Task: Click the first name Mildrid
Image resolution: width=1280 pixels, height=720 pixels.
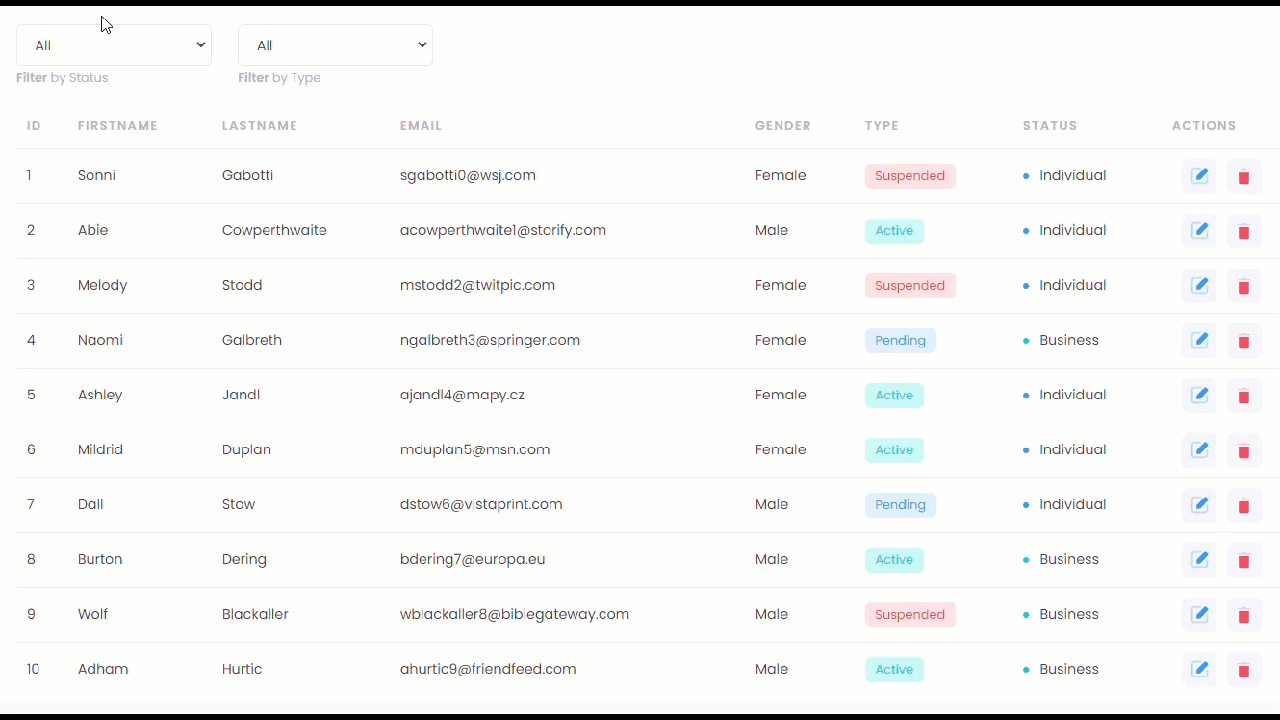Action: click(100, 450)
